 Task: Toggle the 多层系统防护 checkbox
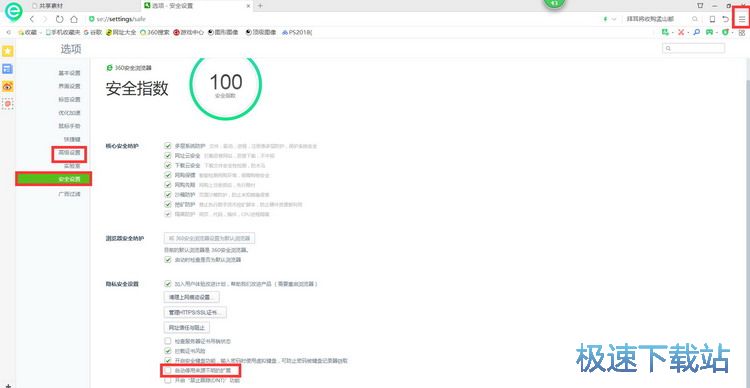[167, 145]
